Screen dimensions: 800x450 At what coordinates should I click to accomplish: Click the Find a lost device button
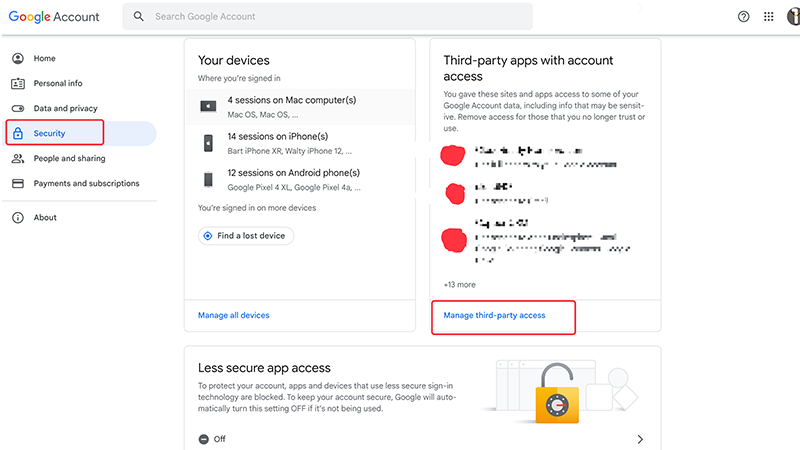coord(246,236)
